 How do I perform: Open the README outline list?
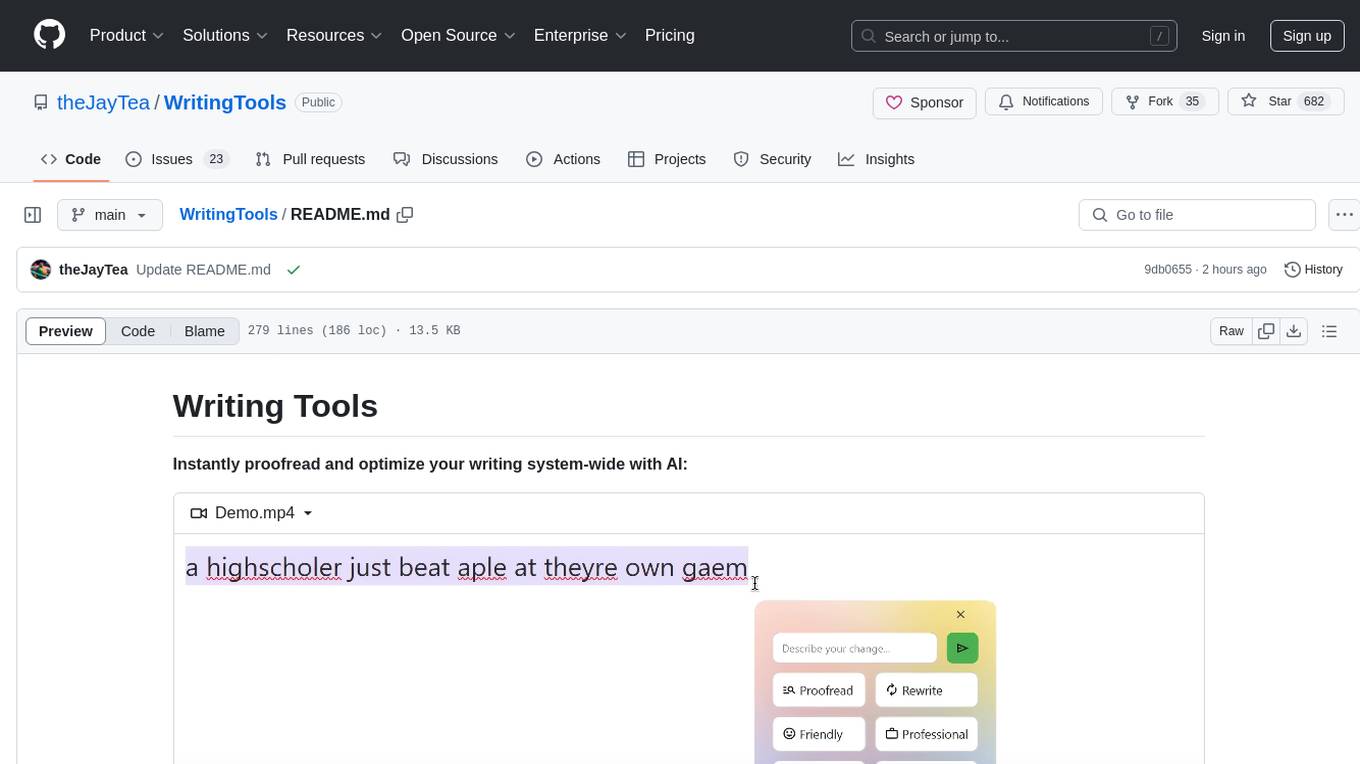(x=1329, y=331)
